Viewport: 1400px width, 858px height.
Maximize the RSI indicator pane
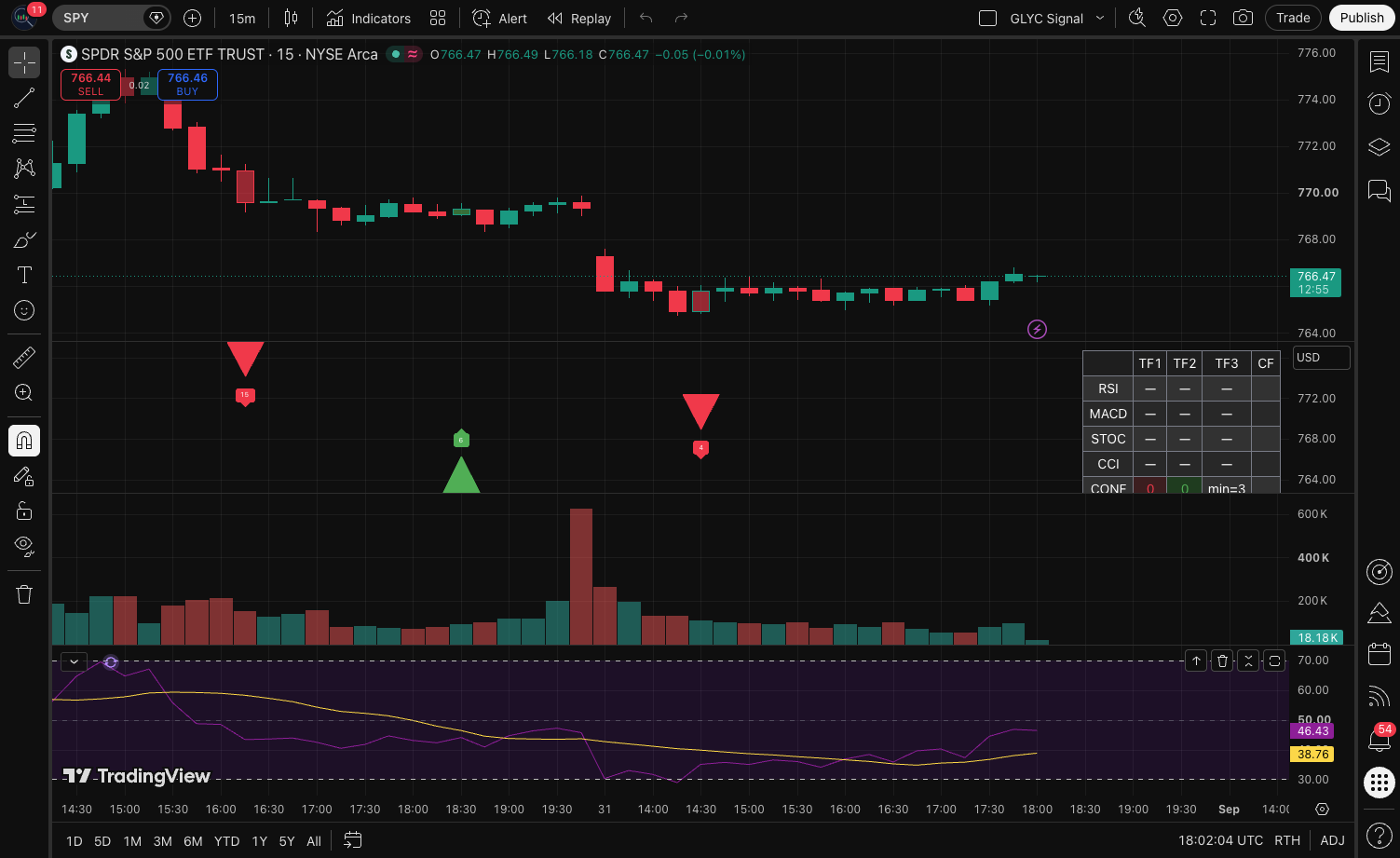(1274, 661)
